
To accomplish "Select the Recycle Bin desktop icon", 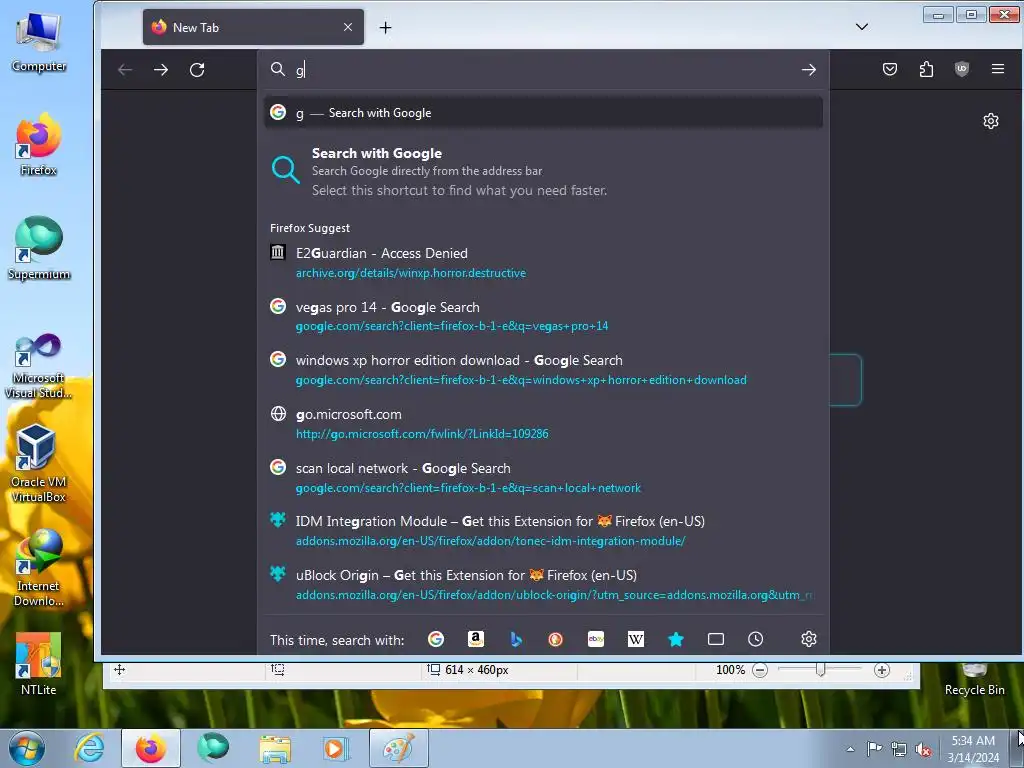I will [x=974, y=680].
